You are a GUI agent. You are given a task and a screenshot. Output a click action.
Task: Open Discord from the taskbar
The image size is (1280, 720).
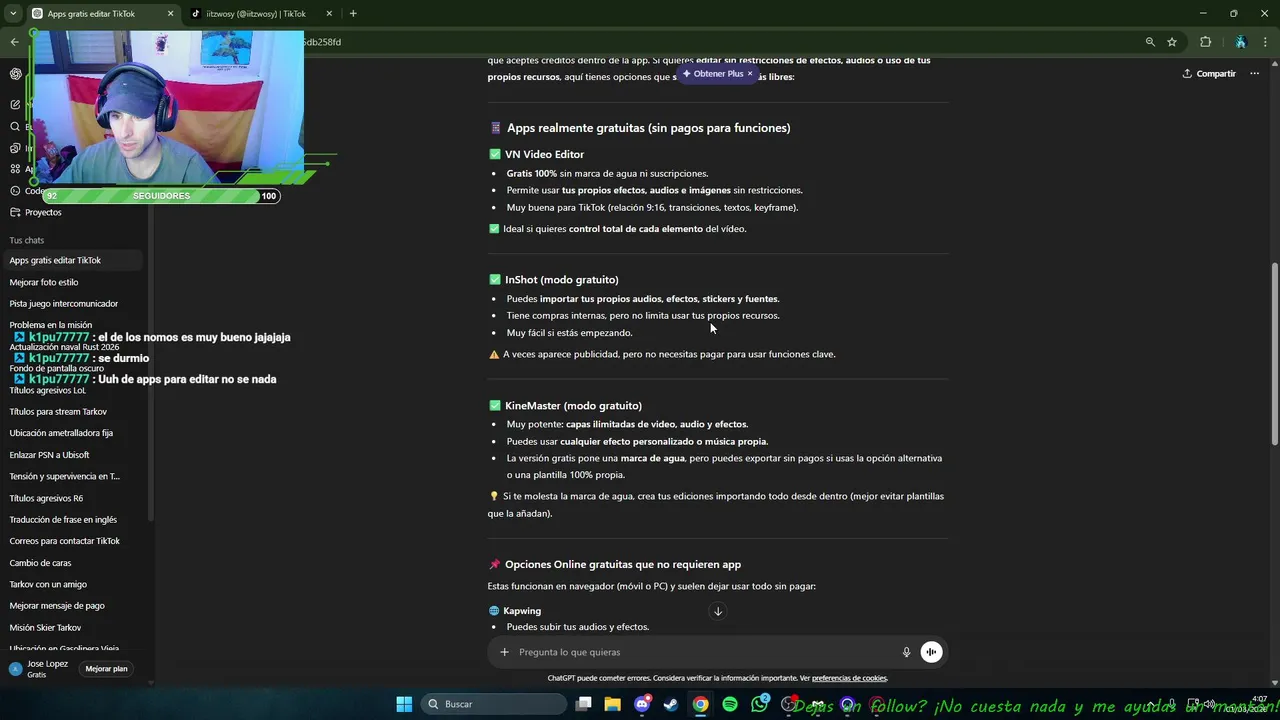pos(642,704)
